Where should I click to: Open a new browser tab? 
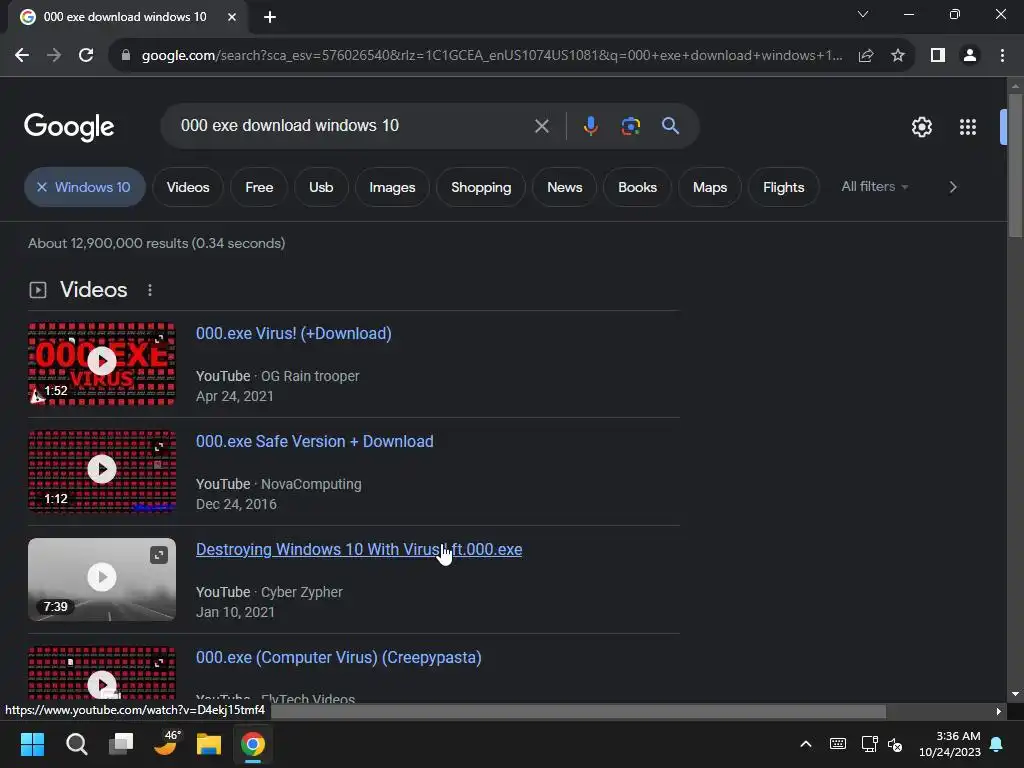270,17
